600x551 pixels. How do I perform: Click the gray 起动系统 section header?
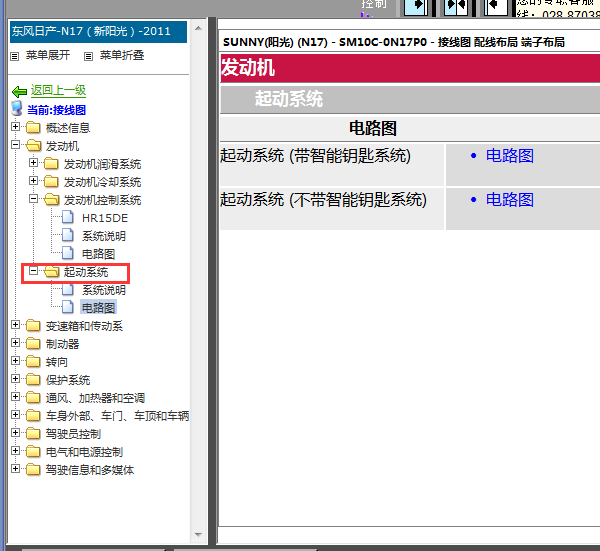(x=410, y=99)
